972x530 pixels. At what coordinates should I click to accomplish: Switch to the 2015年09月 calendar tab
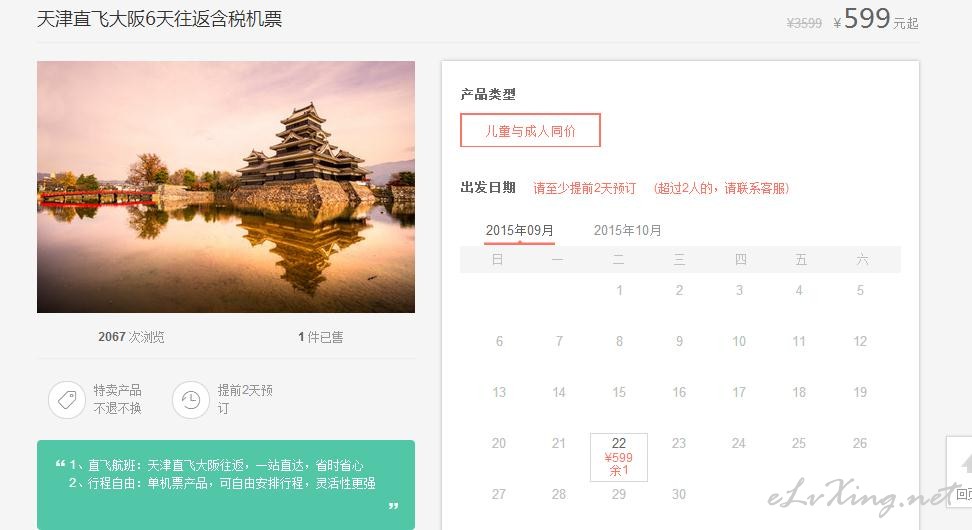(519, 231)
